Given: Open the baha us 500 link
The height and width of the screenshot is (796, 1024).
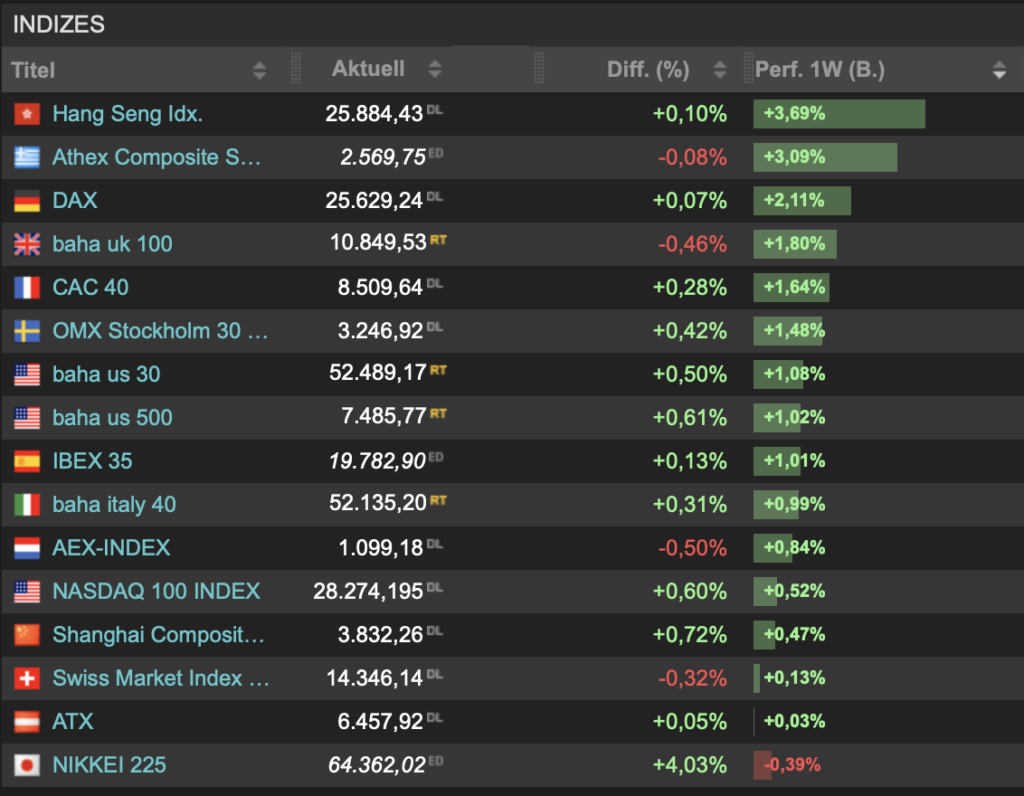Looking at the screenshot, I should (x=112, y=418).
